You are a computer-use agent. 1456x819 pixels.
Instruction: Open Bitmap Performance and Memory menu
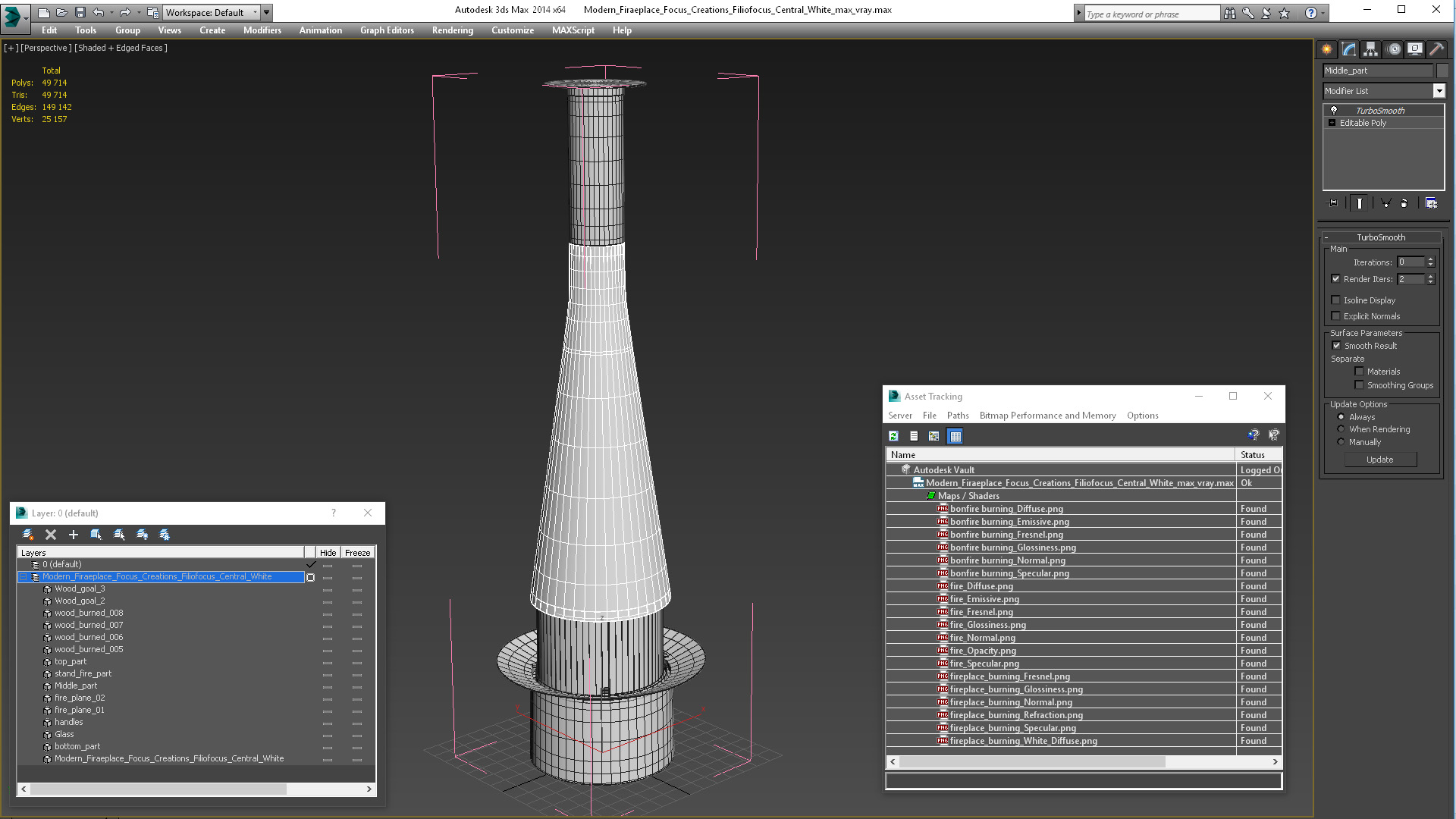coord(1047,416)
